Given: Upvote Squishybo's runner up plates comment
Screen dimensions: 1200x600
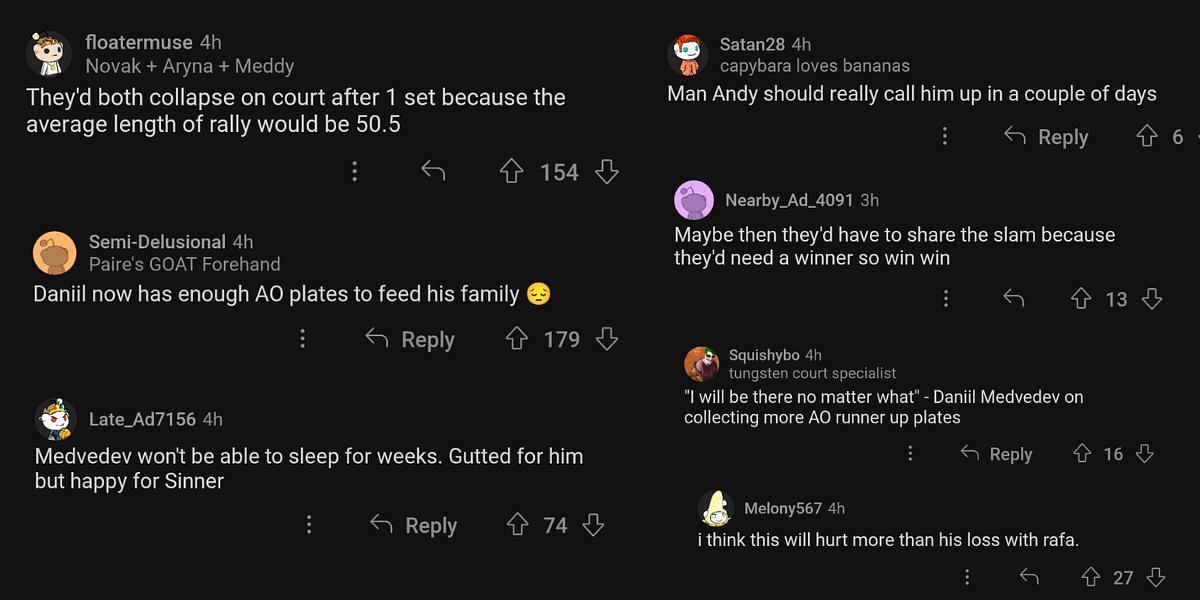Looking at the screenshot, I should pos(1082,454).
